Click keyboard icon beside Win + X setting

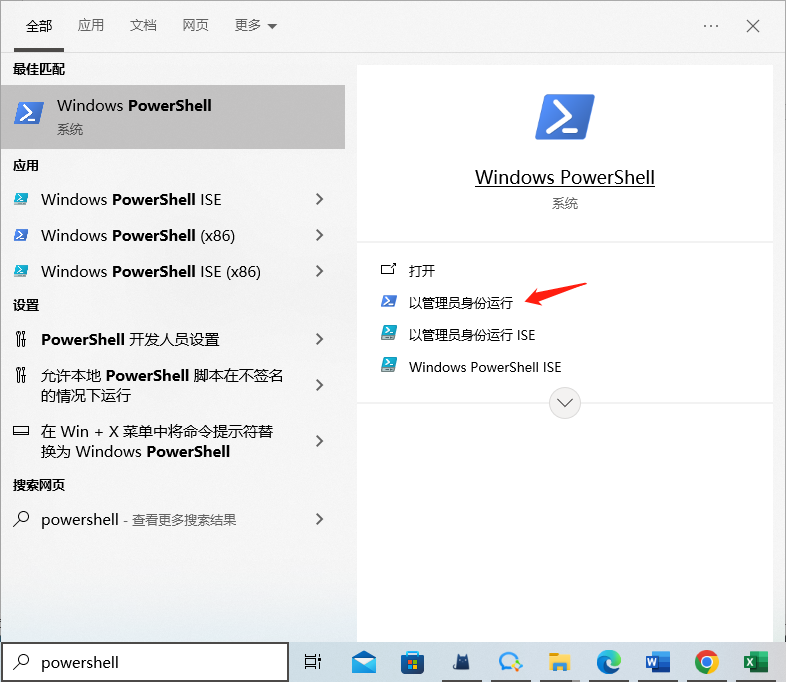point(21,430)
